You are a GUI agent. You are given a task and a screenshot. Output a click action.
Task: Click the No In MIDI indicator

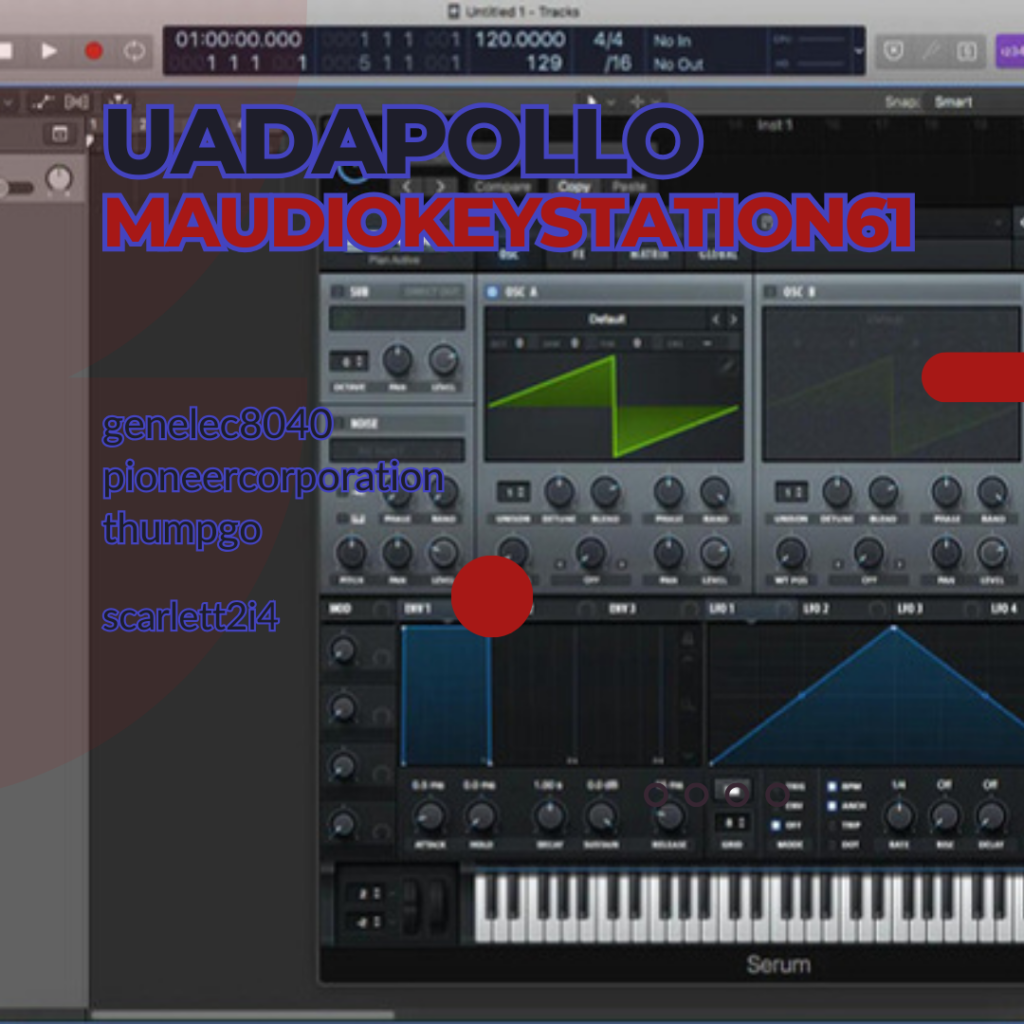click(672, 40)
